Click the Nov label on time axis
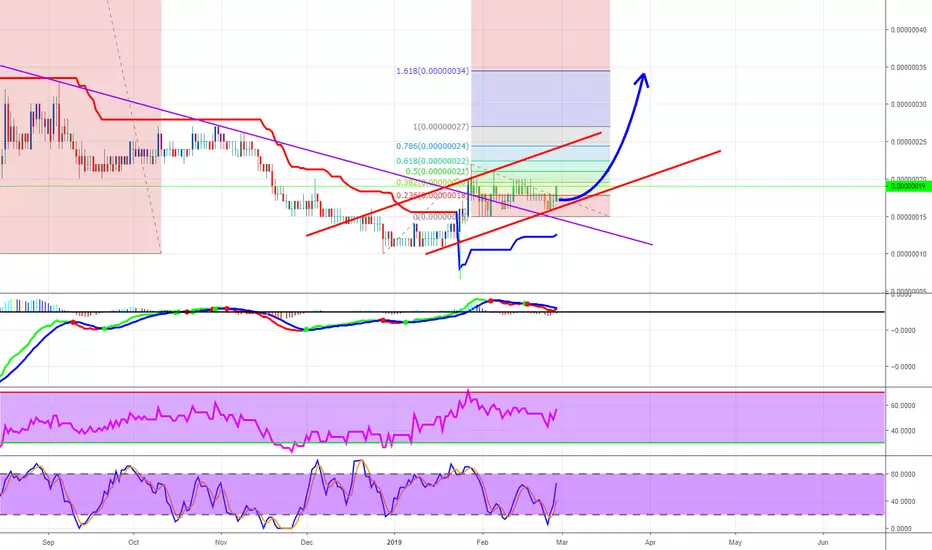Screen dimensions: 932x550 (x=221, y=542)
